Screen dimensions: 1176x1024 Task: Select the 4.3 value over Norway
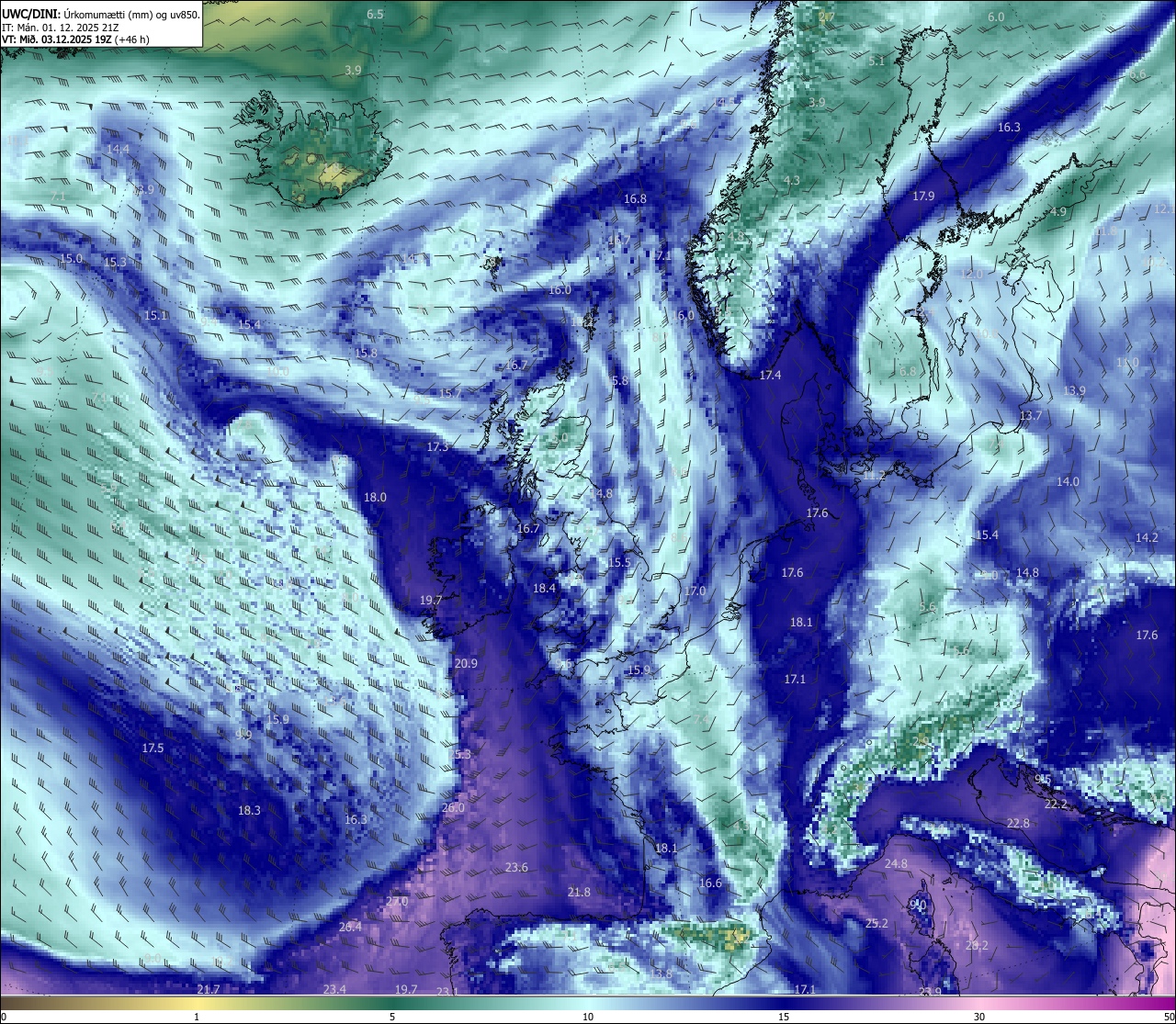pos(791,181)
